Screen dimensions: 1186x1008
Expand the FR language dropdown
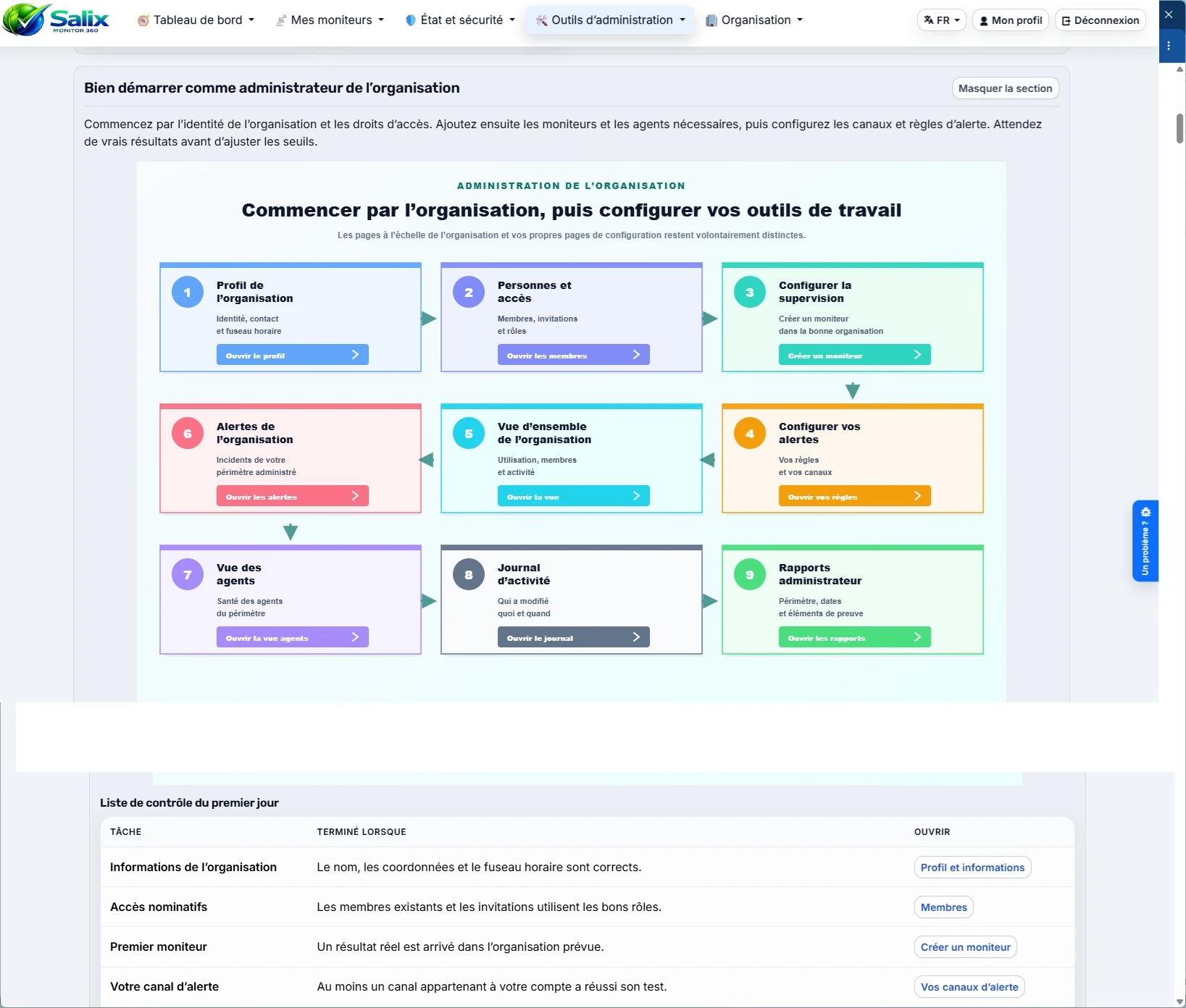[942, 20]
